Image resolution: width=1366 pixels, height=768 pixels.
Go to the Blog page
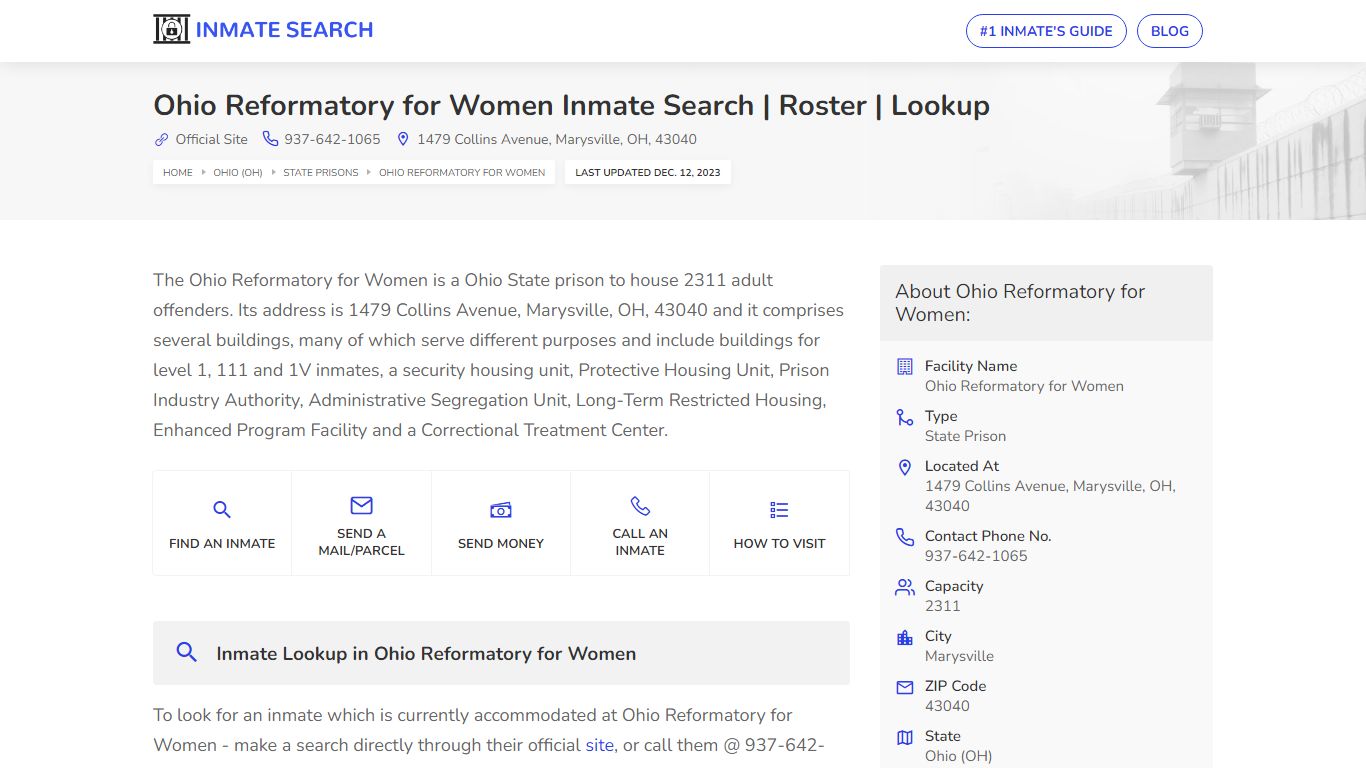[1170, 31]
